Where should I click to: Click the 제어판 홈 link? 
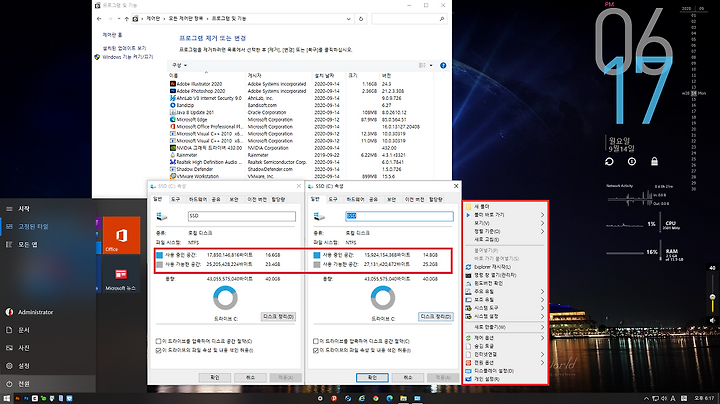(112, 35)
